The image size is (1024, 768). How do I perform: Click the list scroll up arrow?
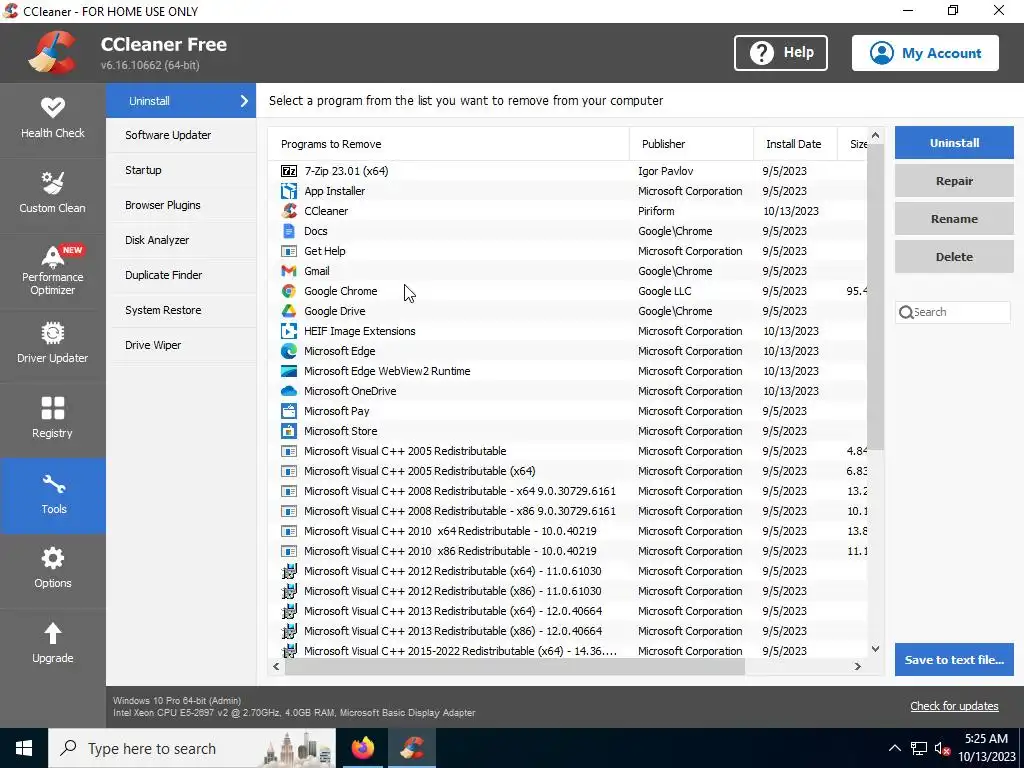click(875, 135)
